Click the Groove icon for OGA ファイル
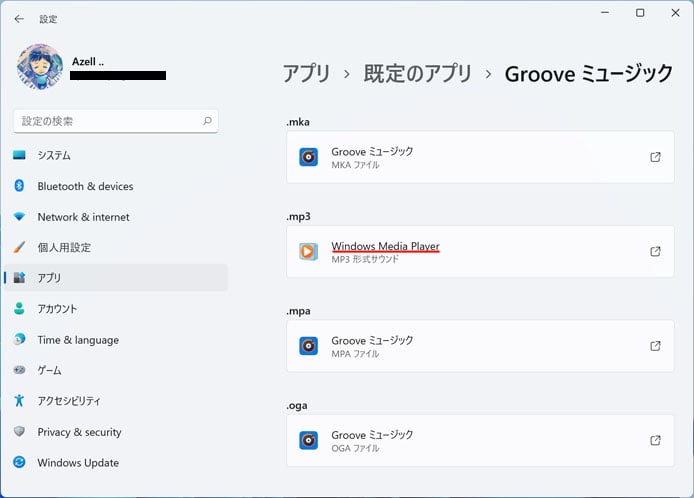This screenshot has width=694, height=498. (308, 440)
